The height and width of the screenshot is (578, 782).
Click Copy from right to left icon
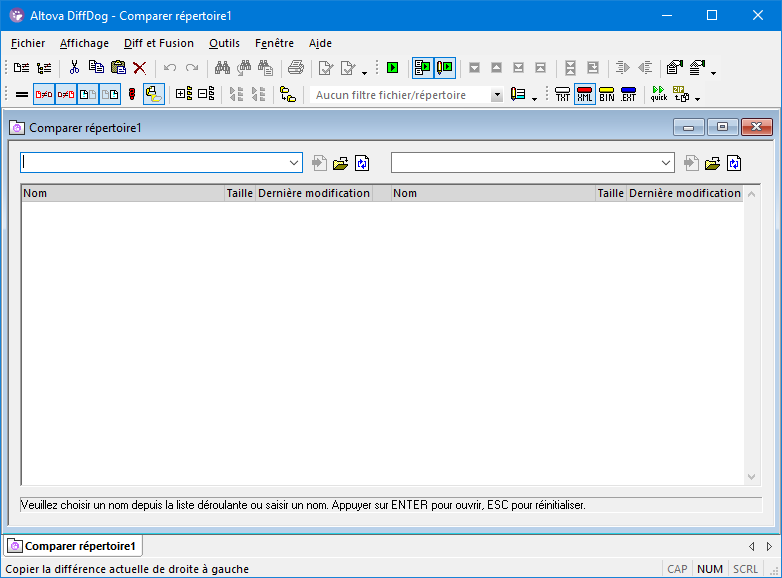point(645,68)
